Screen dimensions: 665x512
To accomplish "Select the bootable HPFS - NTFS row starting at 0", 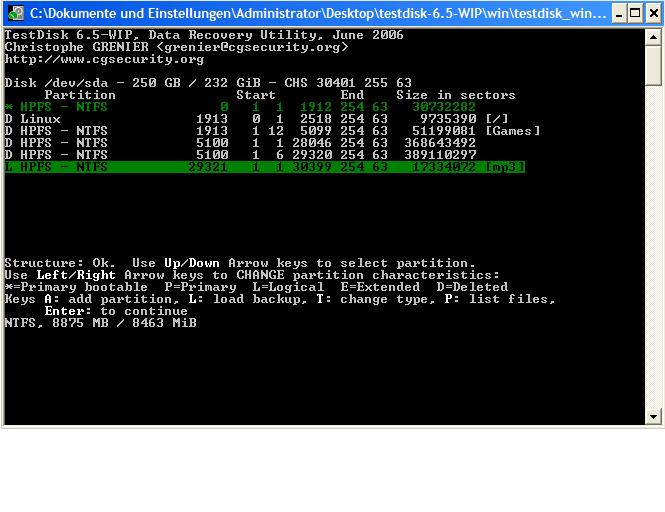I will [240, 107].
